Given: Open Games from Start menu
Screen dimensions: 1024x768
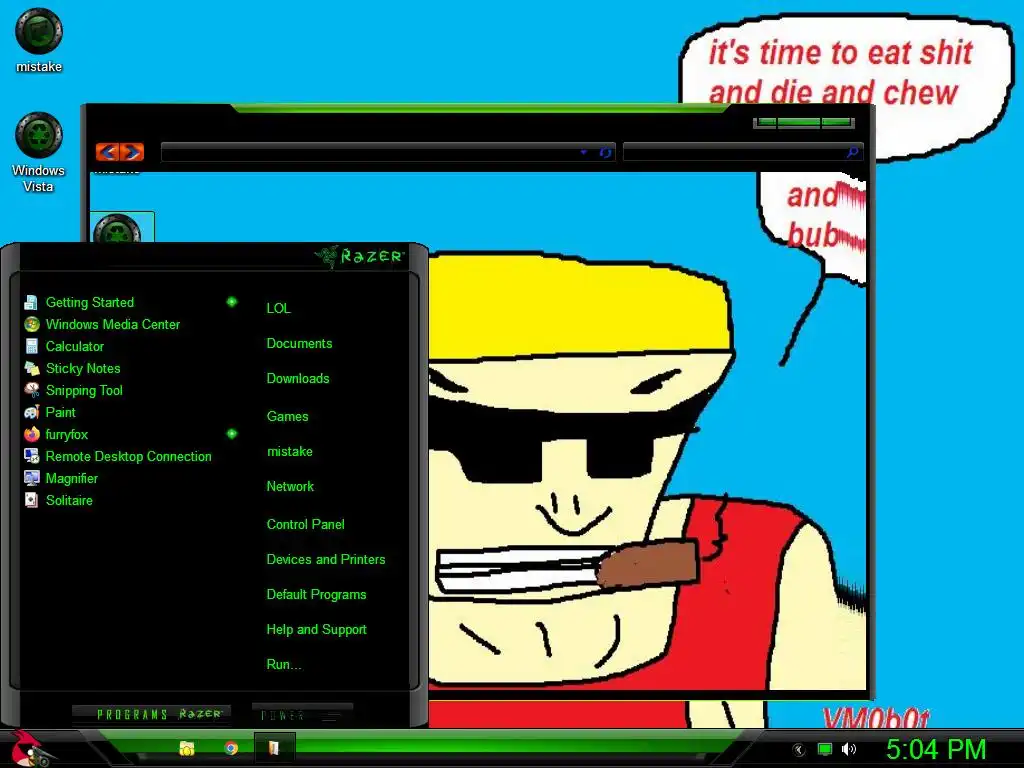Looking at the screenshot, I should coord(287,417).
